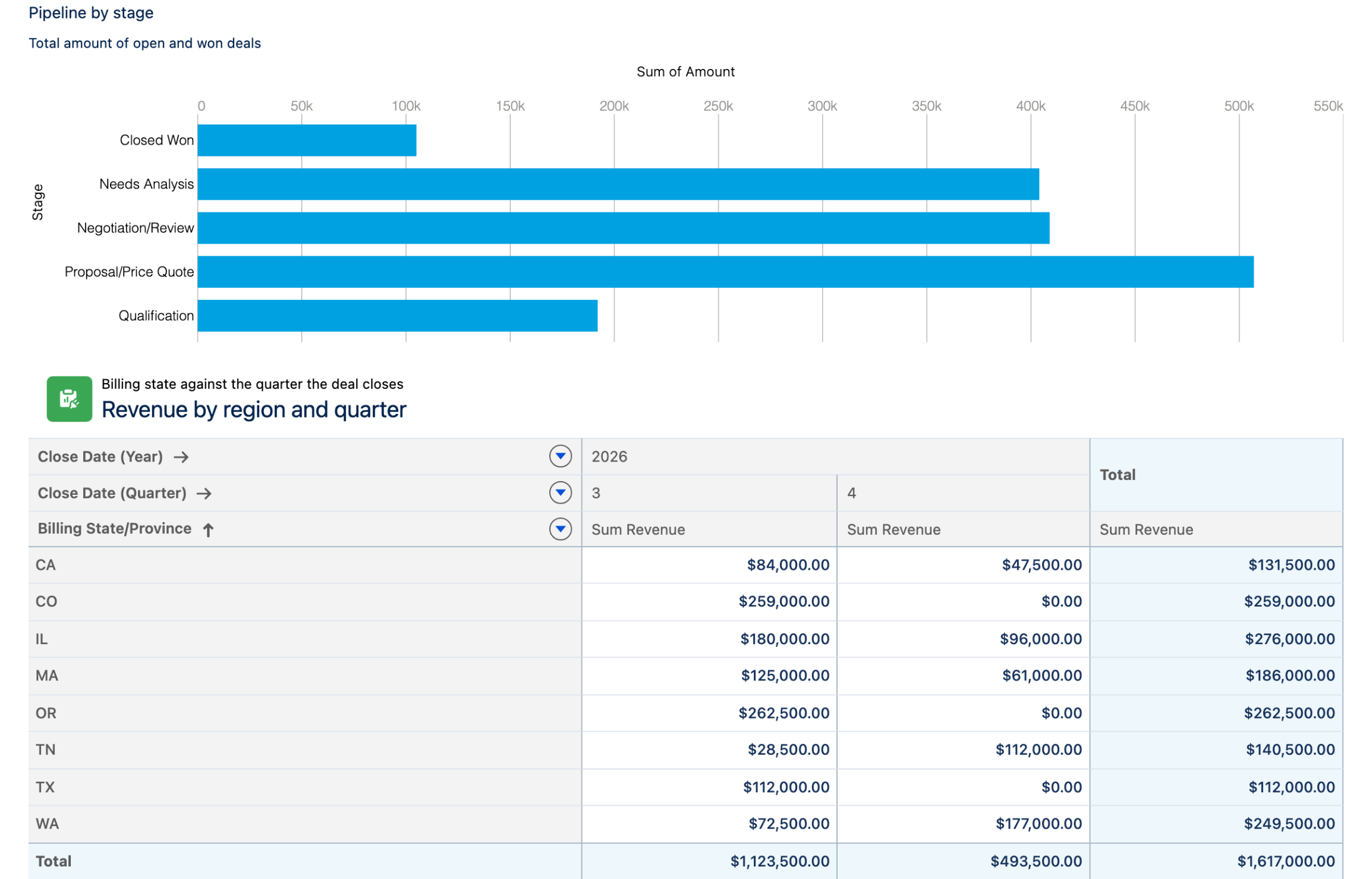Screen dimensions: 1372x879
Task: Click the quarter 3 total $1,123,500.00
Action: coord(780,861)
